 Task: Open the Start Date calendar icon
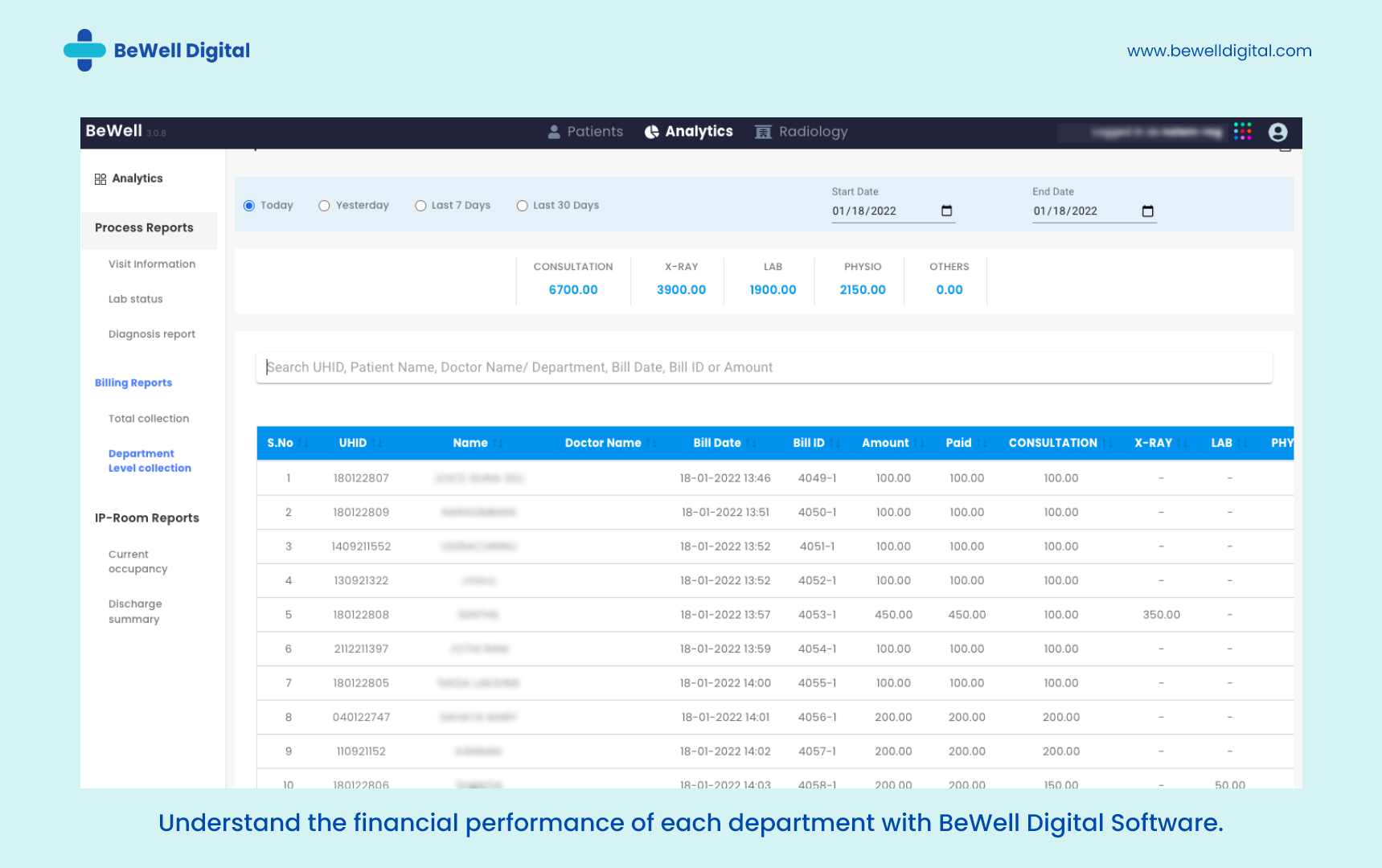(947, 211)
